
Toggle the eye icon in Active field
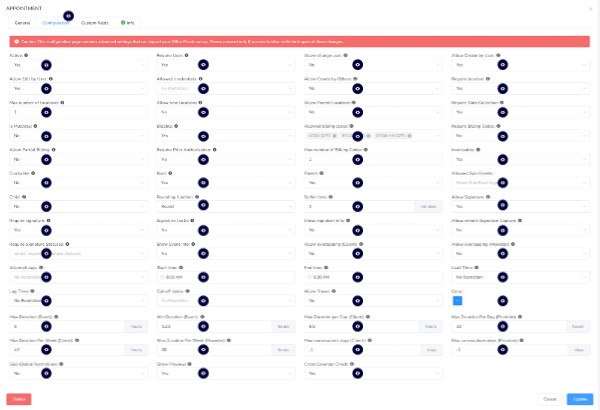pyautogui.click(x=46, y=64)
